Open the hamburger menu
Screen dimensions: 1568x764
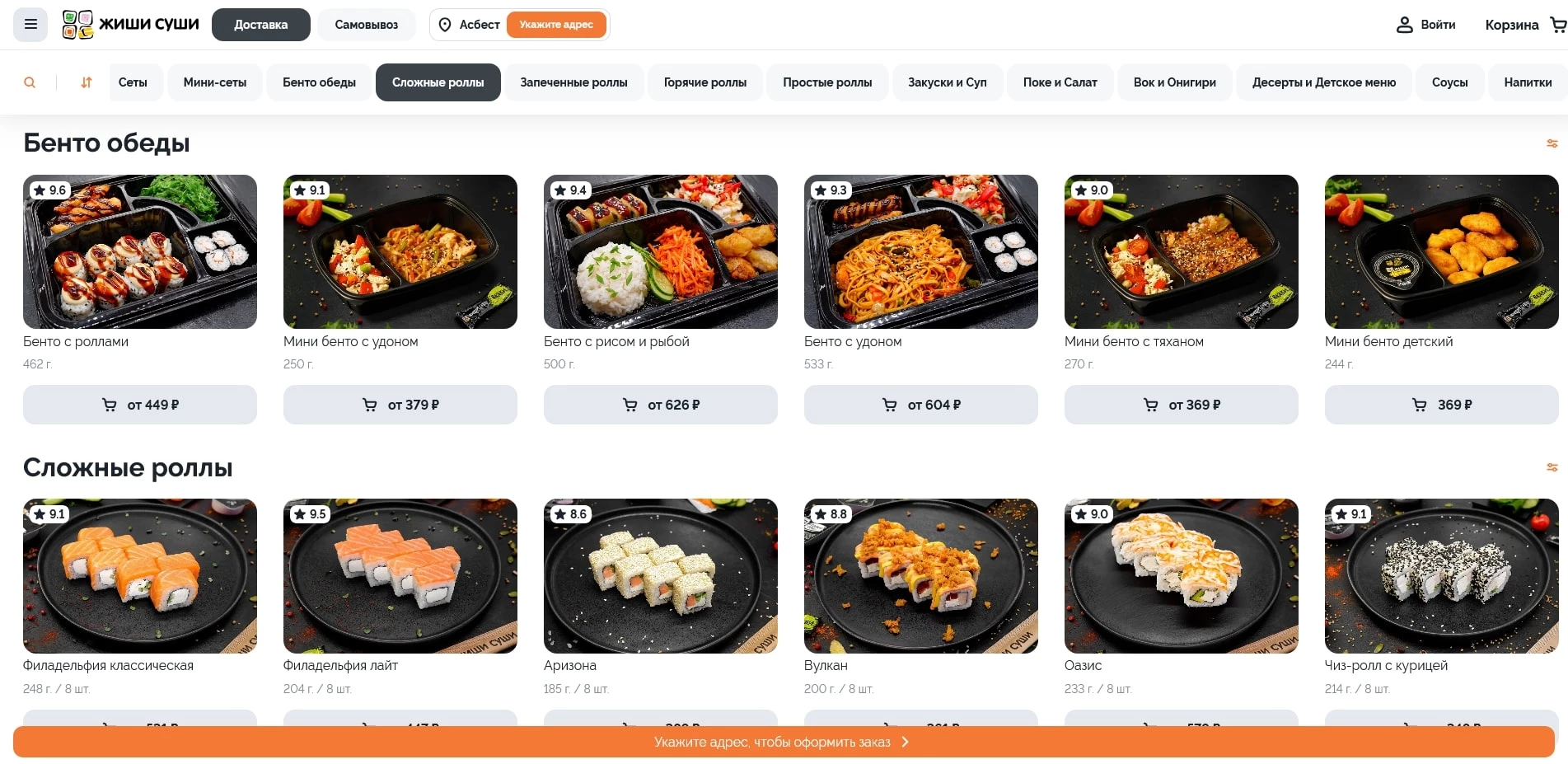(30, 25)
